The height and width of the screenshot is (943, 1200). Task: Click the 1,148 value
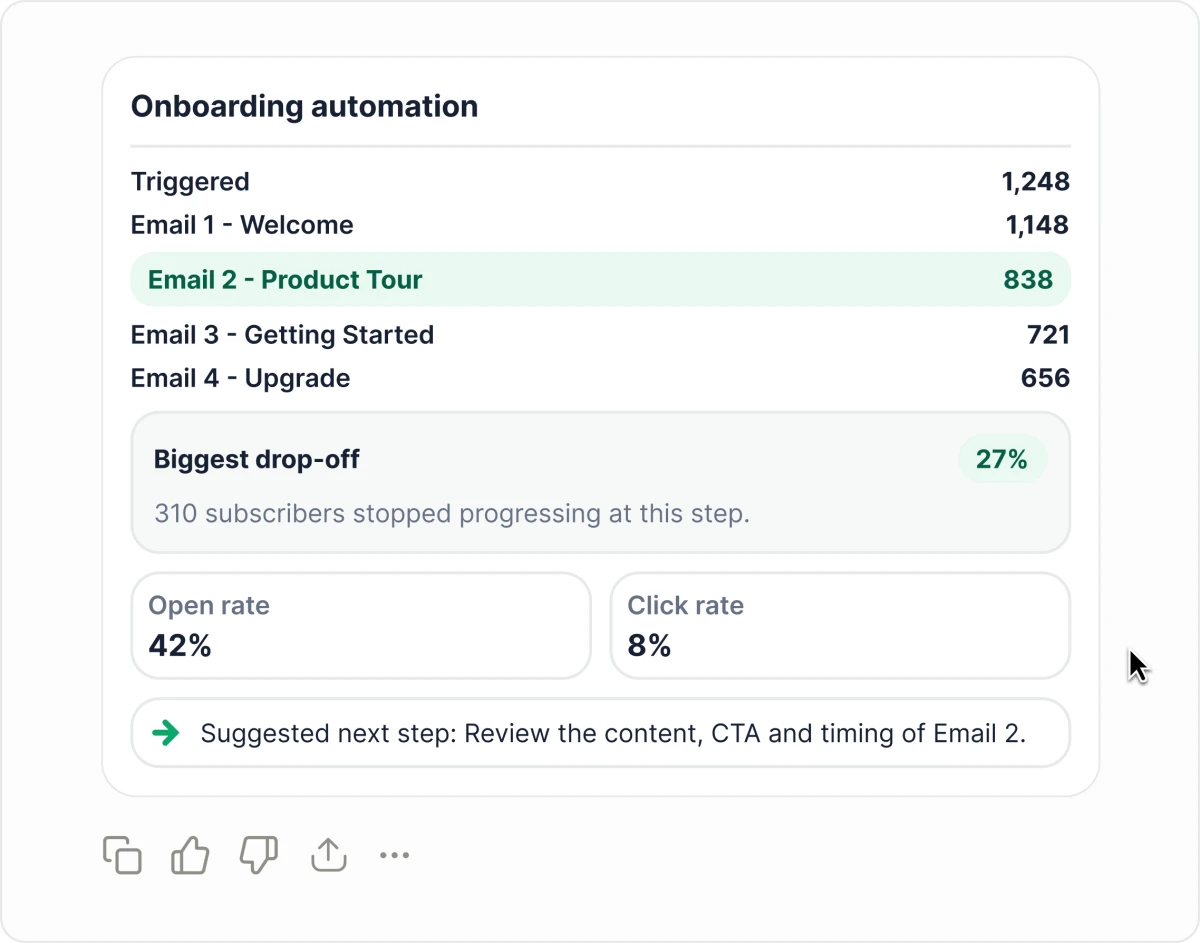1037,225
